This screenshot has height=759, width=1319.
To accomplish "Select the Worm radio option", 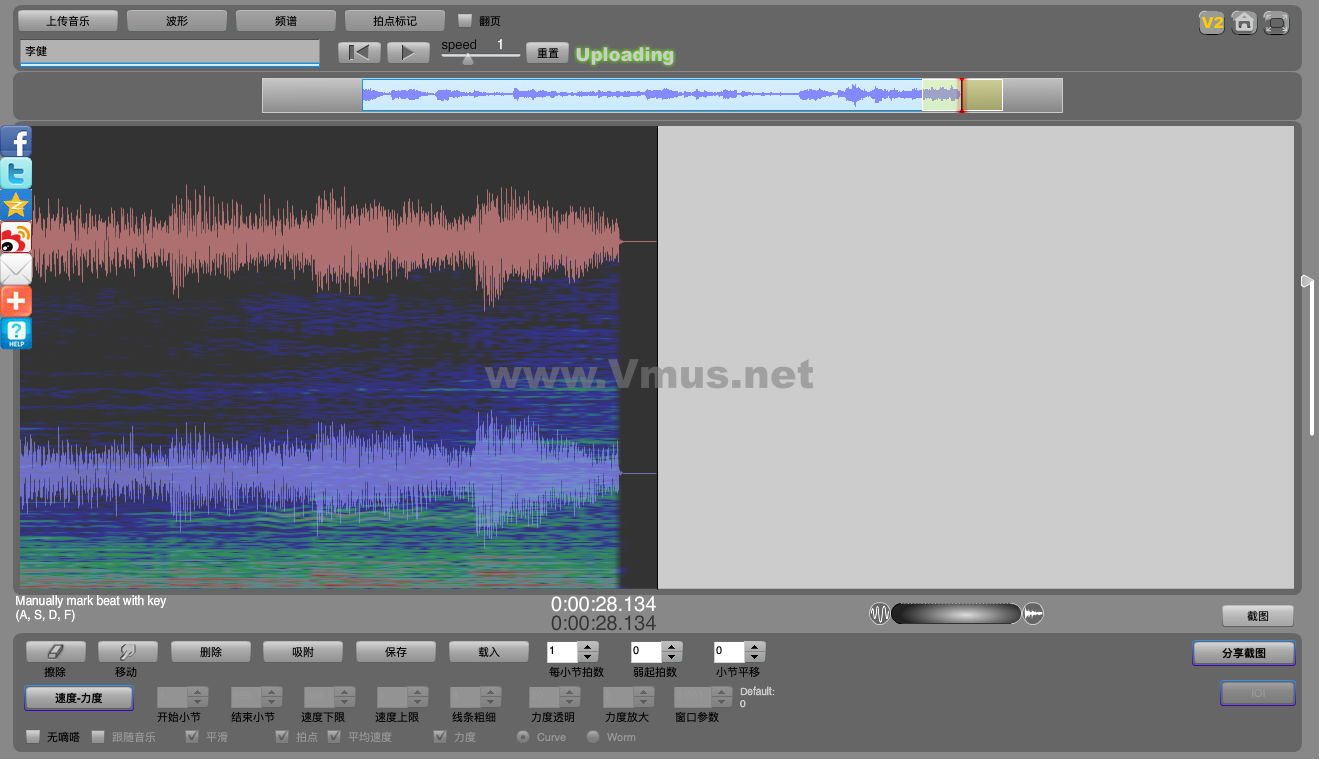I will tap(593, 737).
